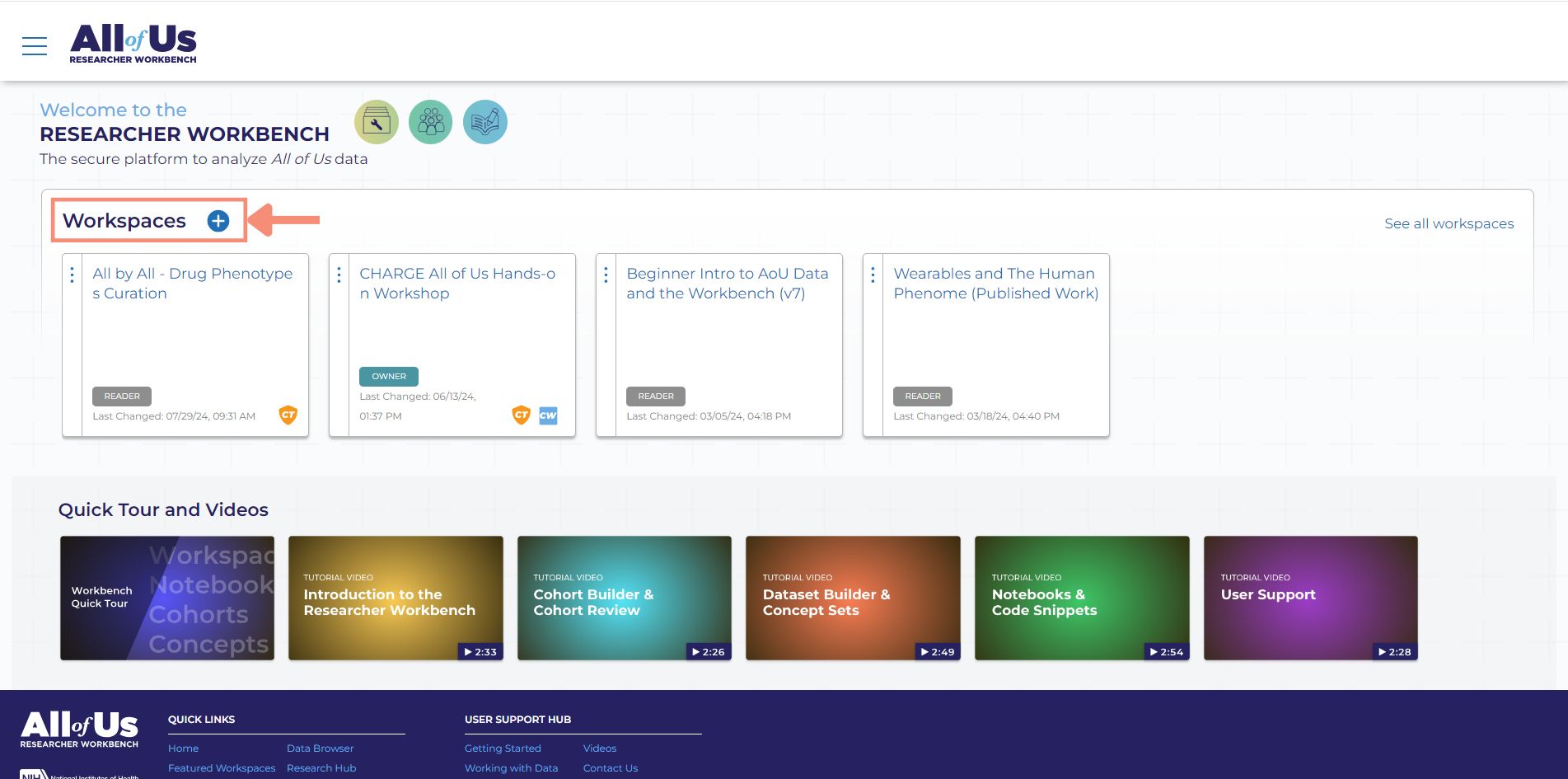
Task: Click Last Changed 07/29/24 date text
Action: coord(174,416)
